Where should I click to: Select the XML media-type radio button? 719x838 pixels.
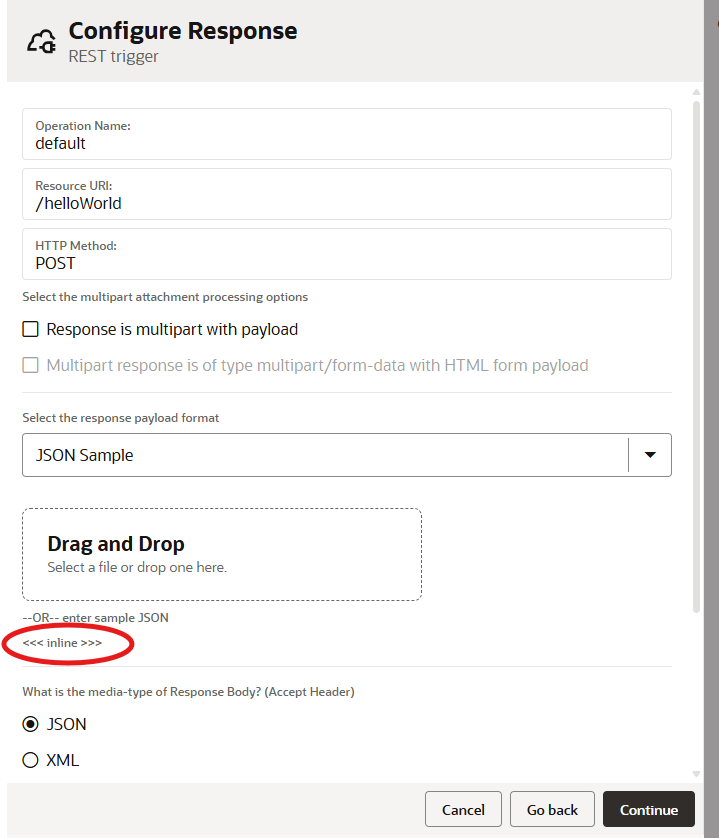(31, 760)
